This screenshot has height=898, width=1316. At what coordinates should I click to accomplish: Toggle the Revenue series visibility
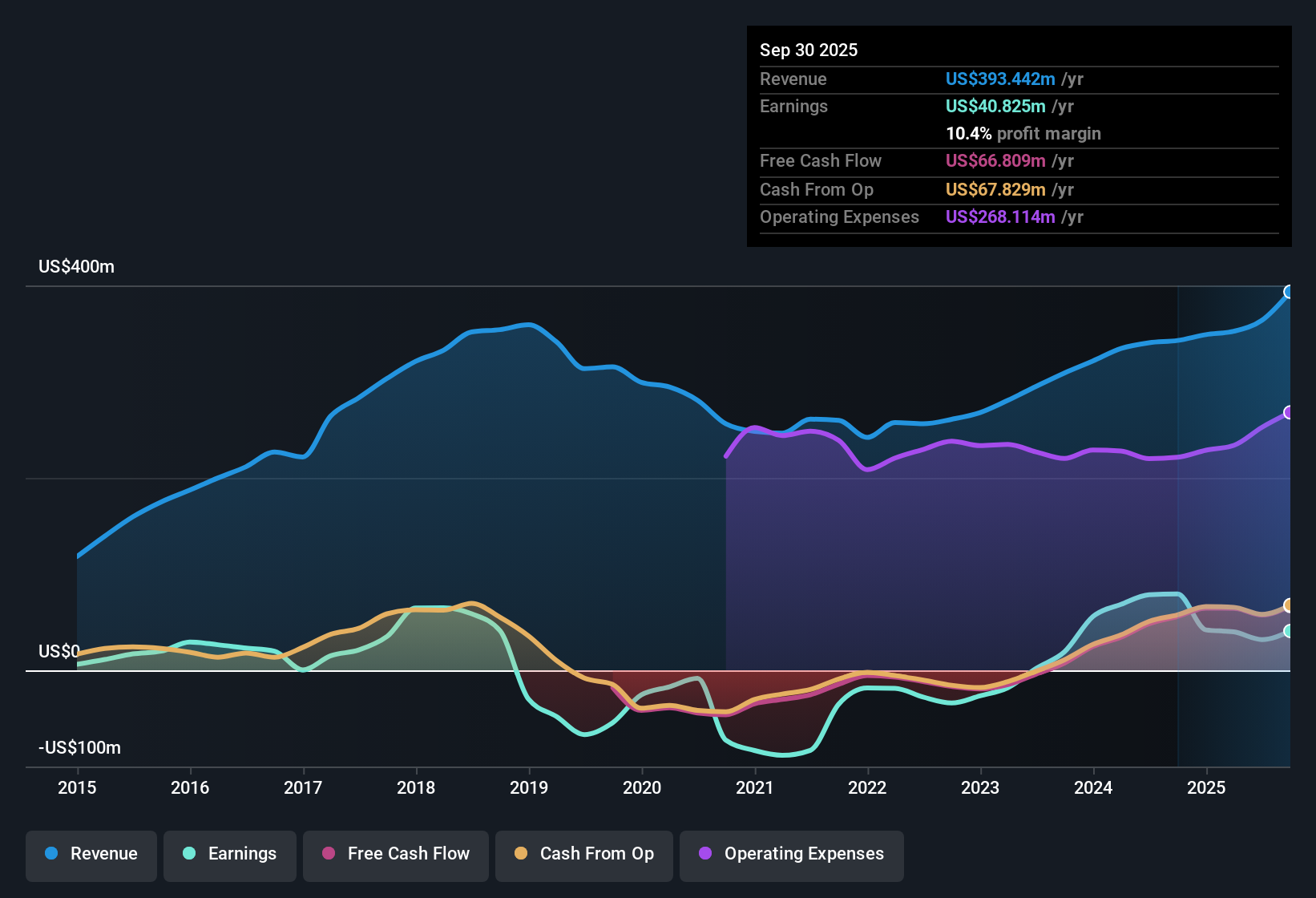91,854
